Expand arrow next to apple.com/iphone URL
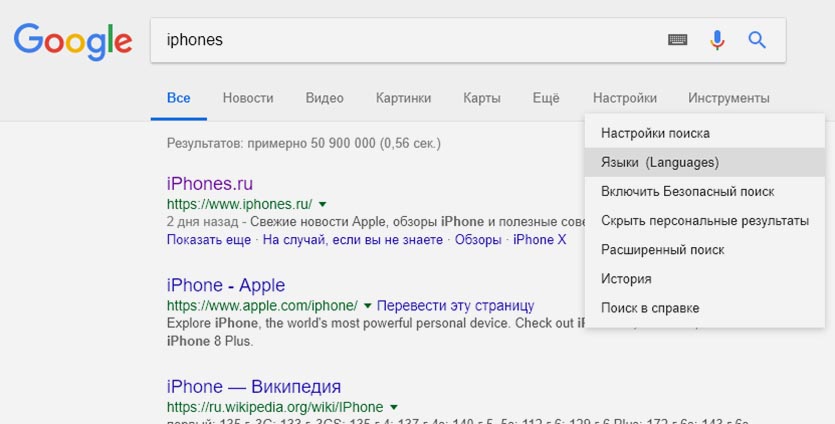 click(x=367, y=306)
